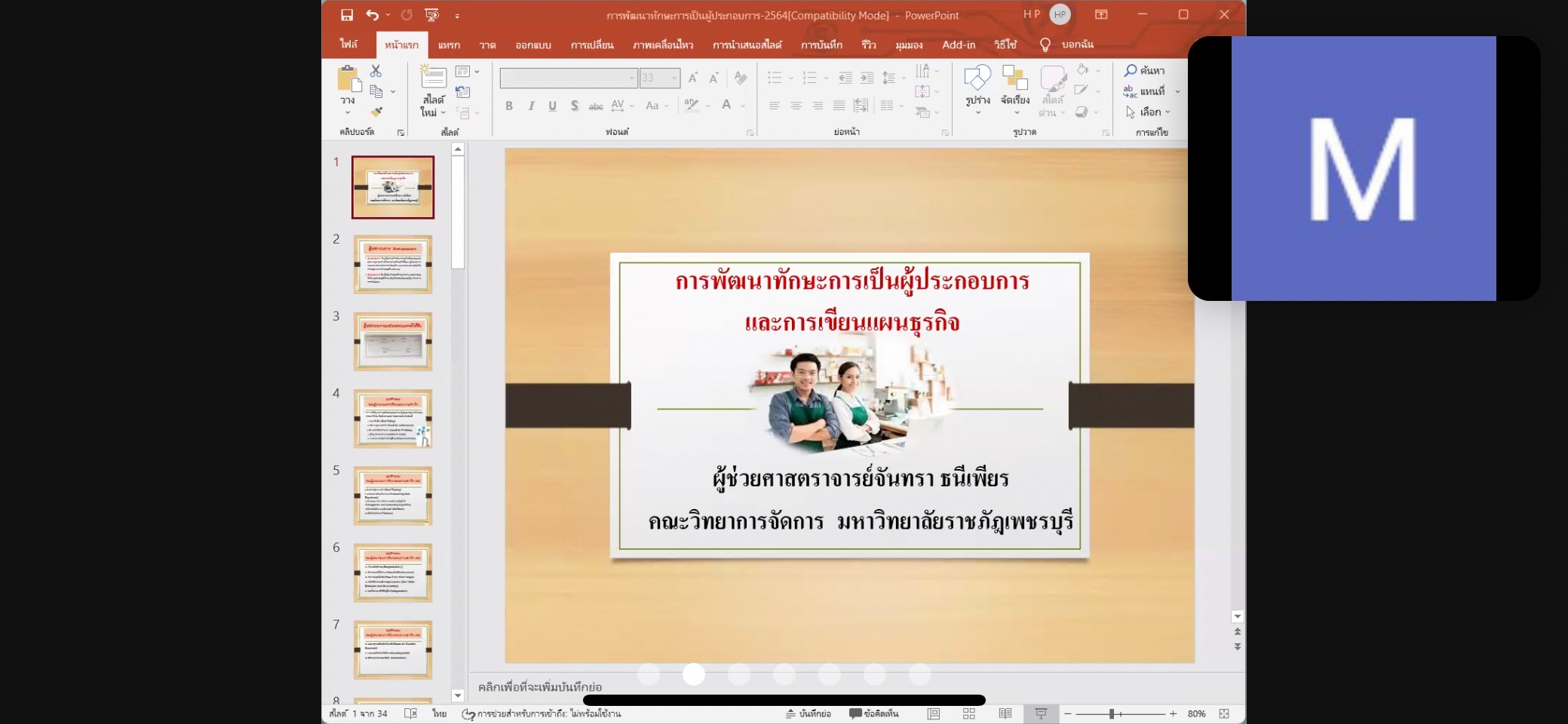Decrease list indent level
Viewport: 1568px width, 724px height.
coord(845,78)
